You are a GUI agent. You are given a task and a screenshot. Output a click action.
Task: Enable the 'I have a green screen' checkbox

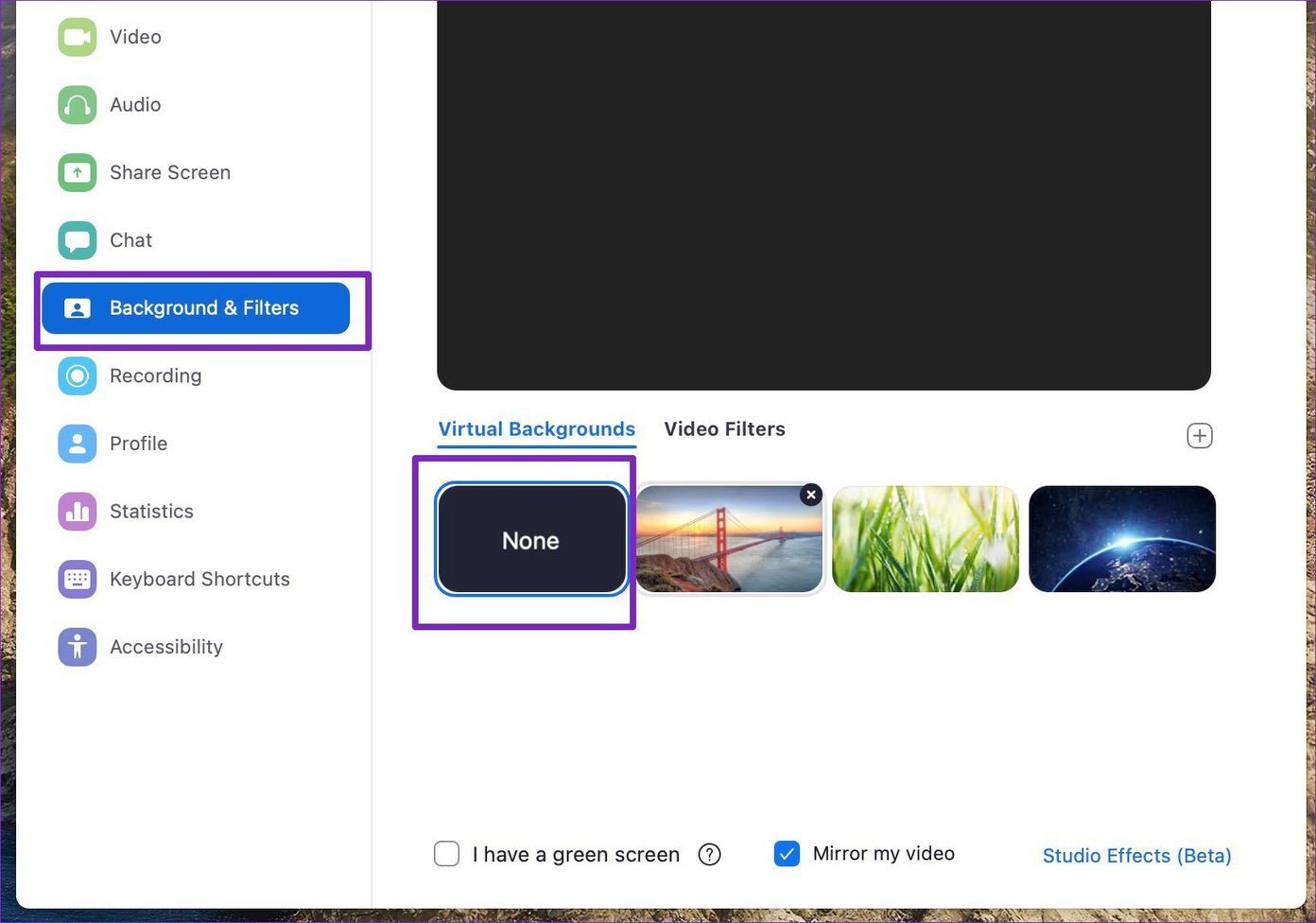[446, 854]
